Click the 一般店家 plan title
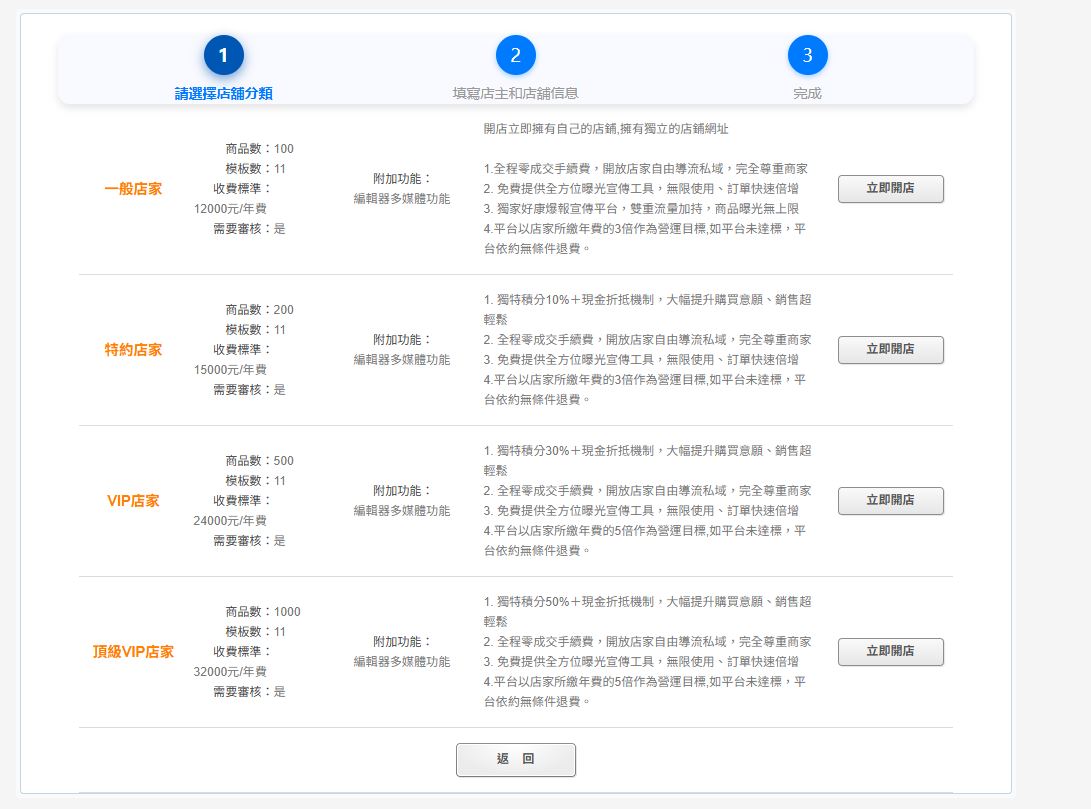The height and width of the screenshot is (809, 1091). click(133, 189)
